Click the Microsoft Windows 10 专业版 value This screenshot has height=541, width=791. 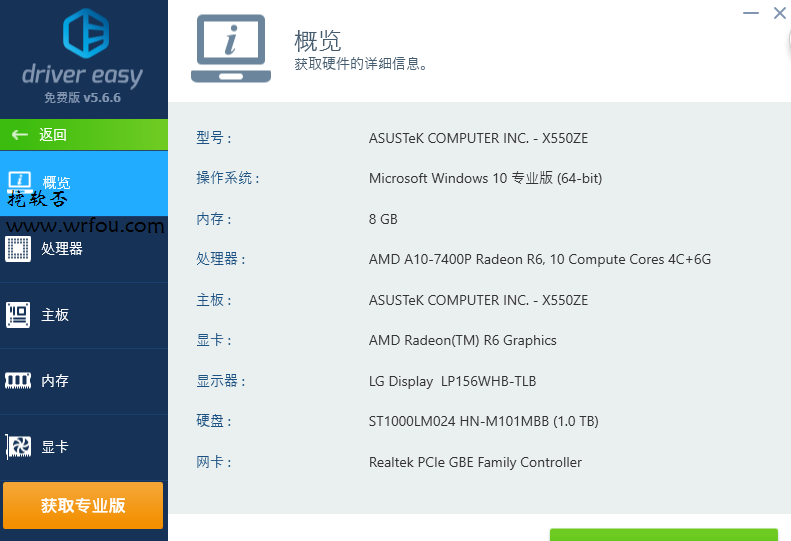[485, 178]
